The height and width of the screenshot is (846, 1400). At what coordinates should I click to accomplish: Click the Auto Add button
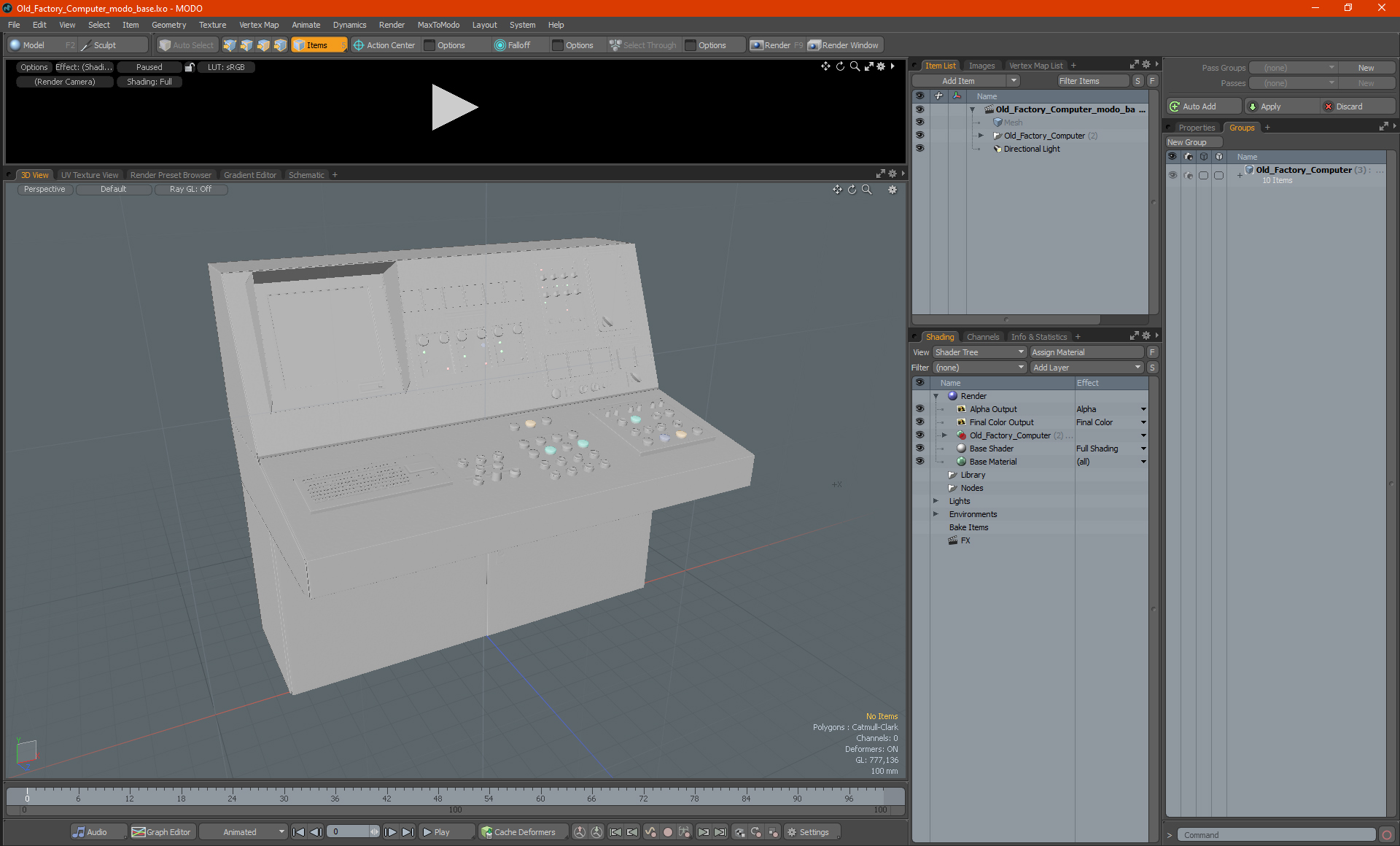tap(1202, 106)
